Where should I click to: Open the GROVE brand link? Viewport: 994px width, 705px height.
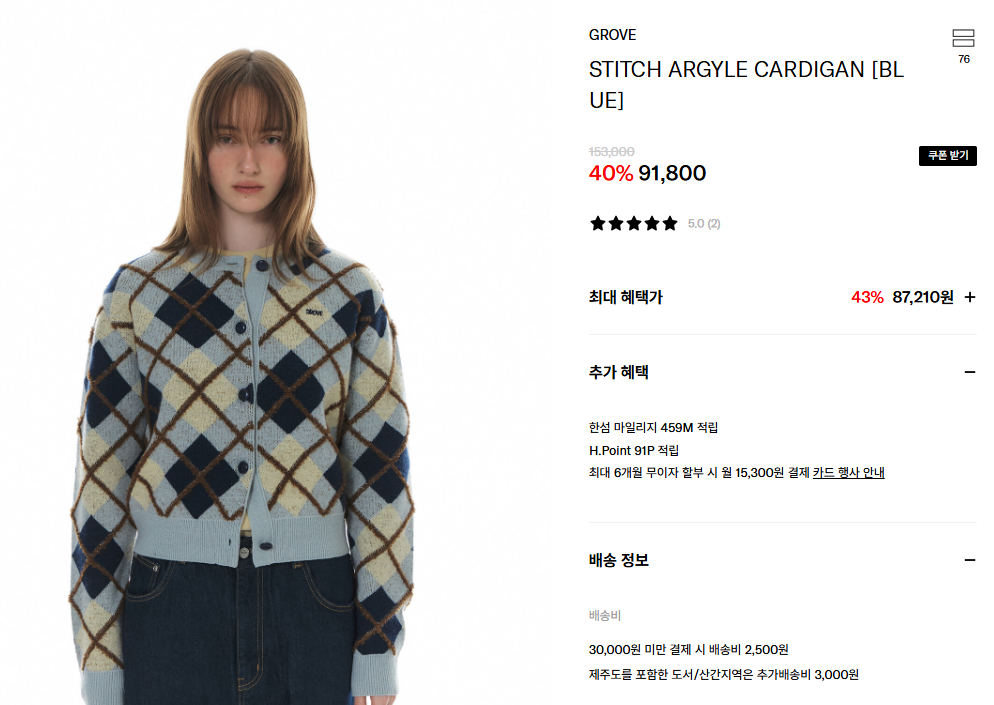(x=612, y=35)
